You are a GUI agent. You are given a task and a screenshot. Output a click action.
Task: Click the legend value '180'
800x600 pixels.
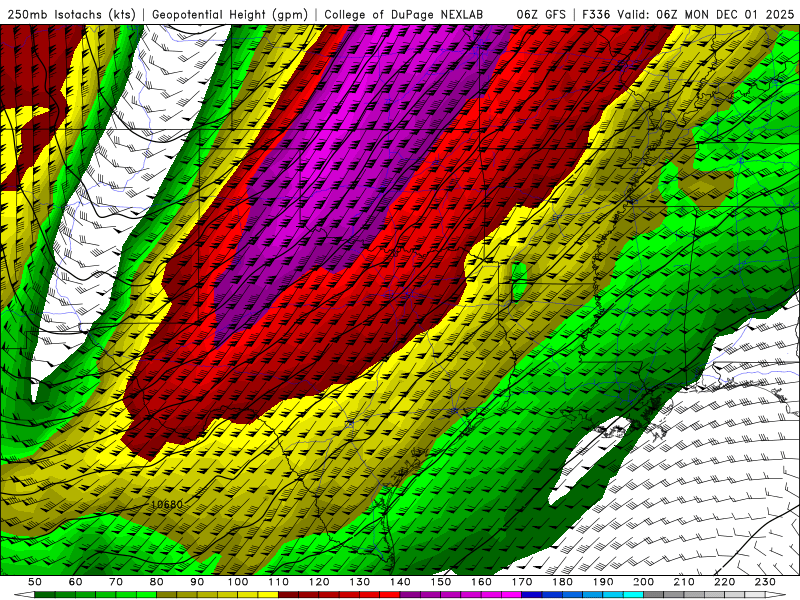(x=562, y=582)
